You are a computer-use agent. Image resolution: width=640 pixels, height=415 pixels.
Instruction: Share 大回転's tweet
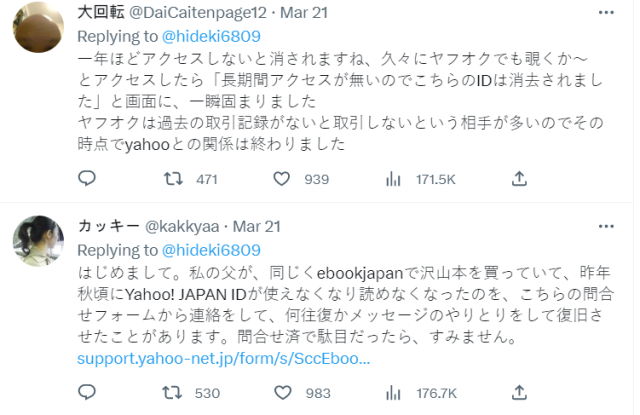tap(519, 179)
